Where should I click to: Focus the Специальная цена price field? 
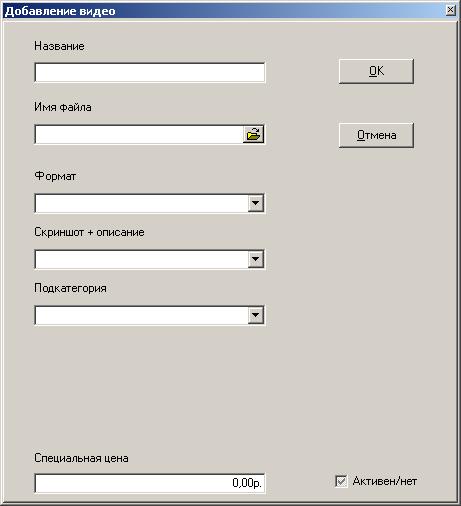point(150,483)
